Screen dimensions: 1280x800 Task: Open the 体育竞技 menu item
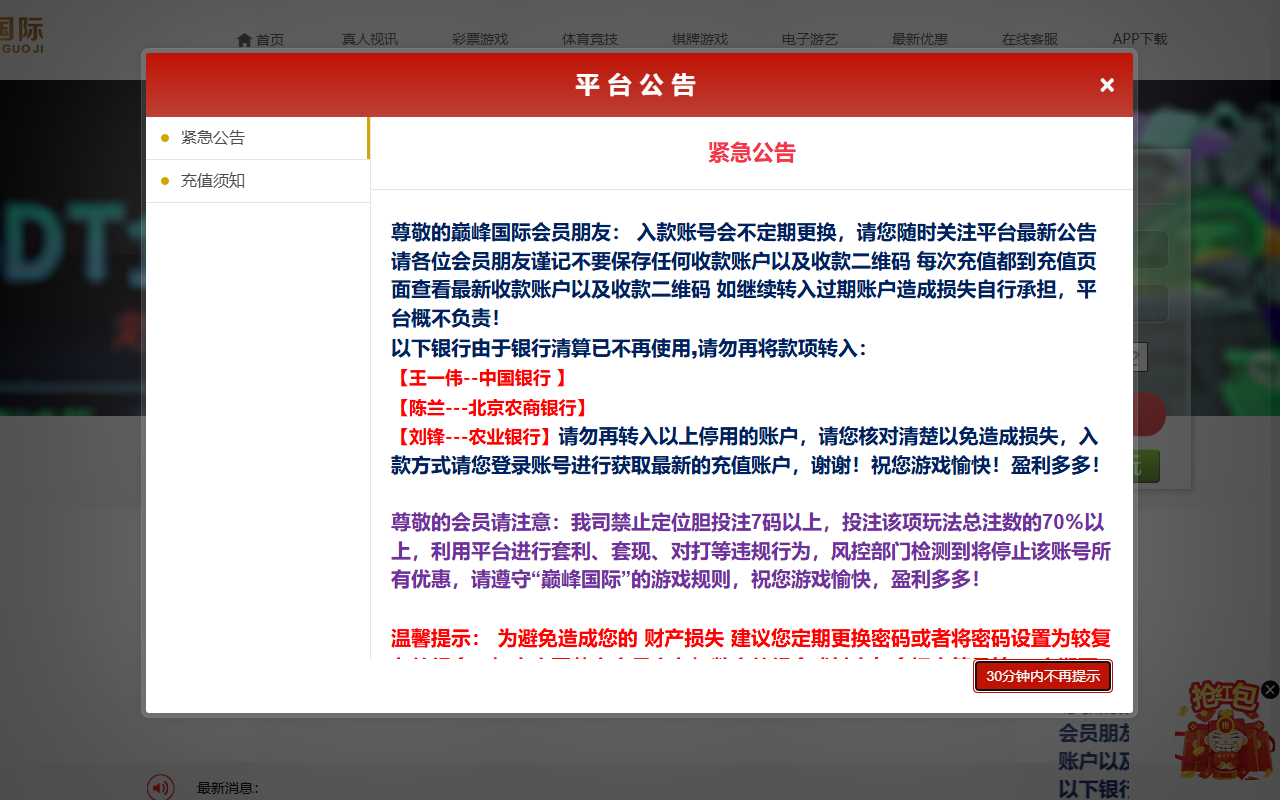tap(590, 40)
